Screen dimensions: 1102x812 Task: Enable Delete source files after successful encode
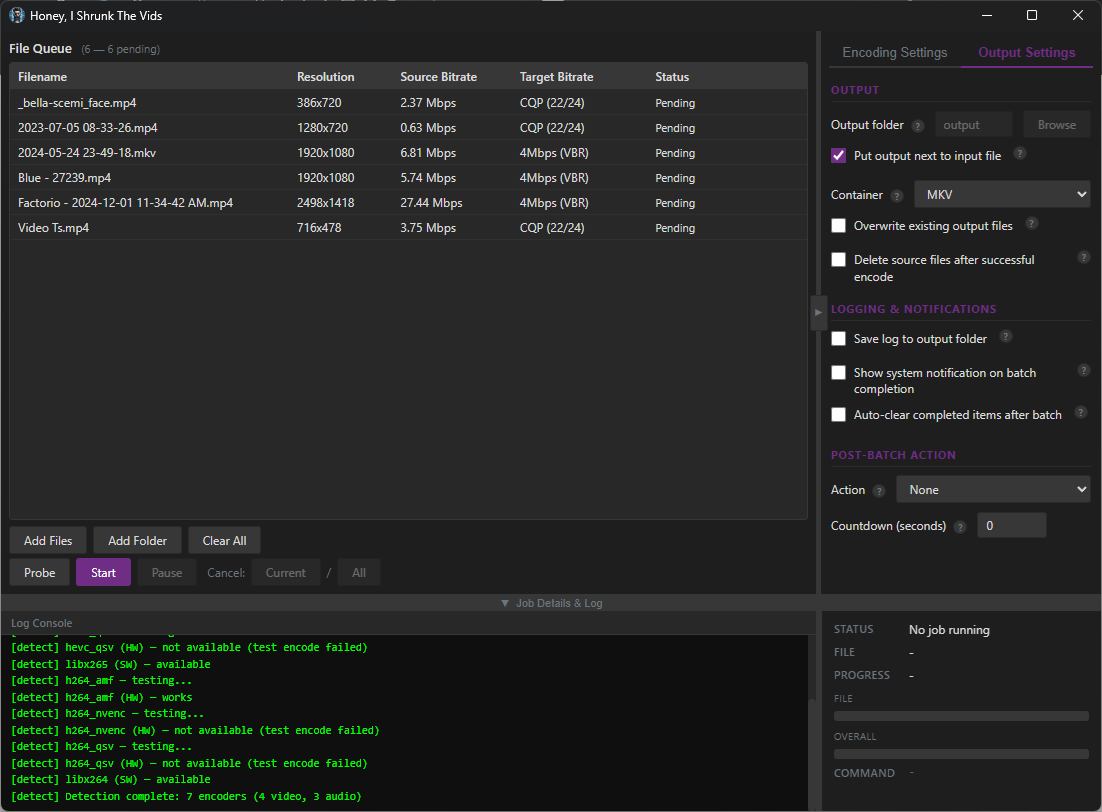pyautogui.click(x=839, y=260)
